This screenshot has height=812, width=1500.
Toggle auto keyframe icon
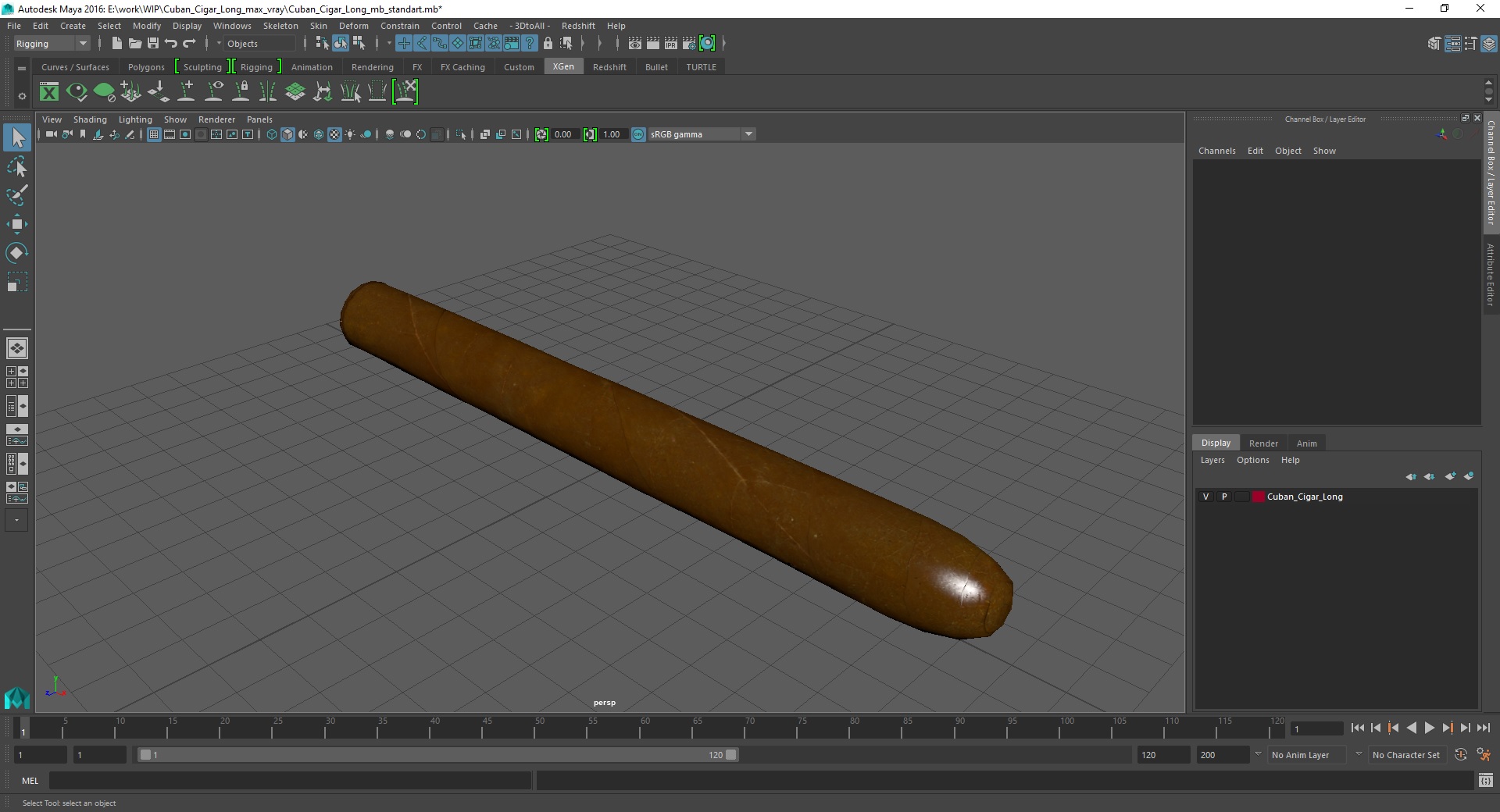[1461, 754]
